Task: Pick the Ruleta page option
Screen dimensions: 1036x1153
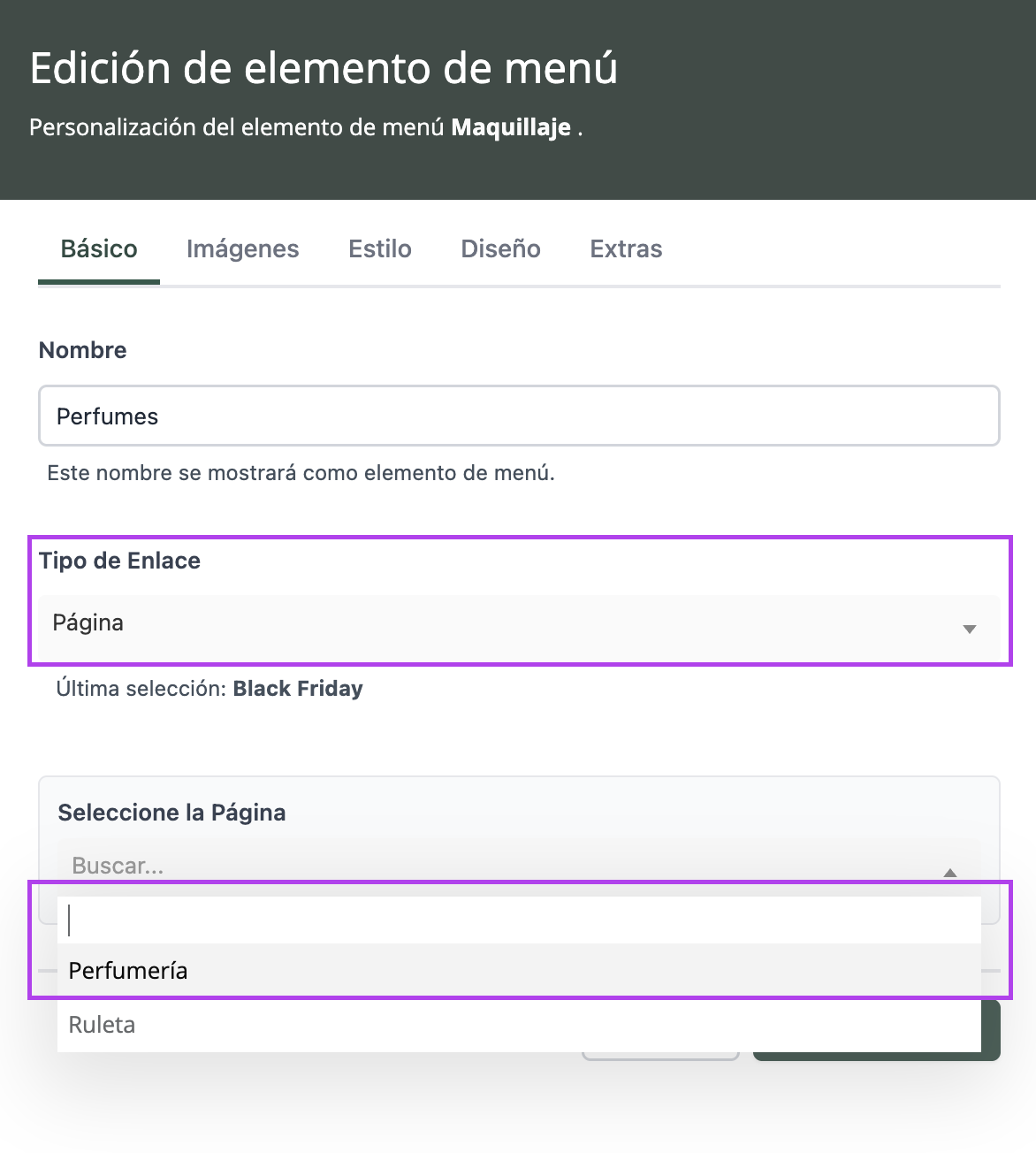Action: (x=103, y=1026)
